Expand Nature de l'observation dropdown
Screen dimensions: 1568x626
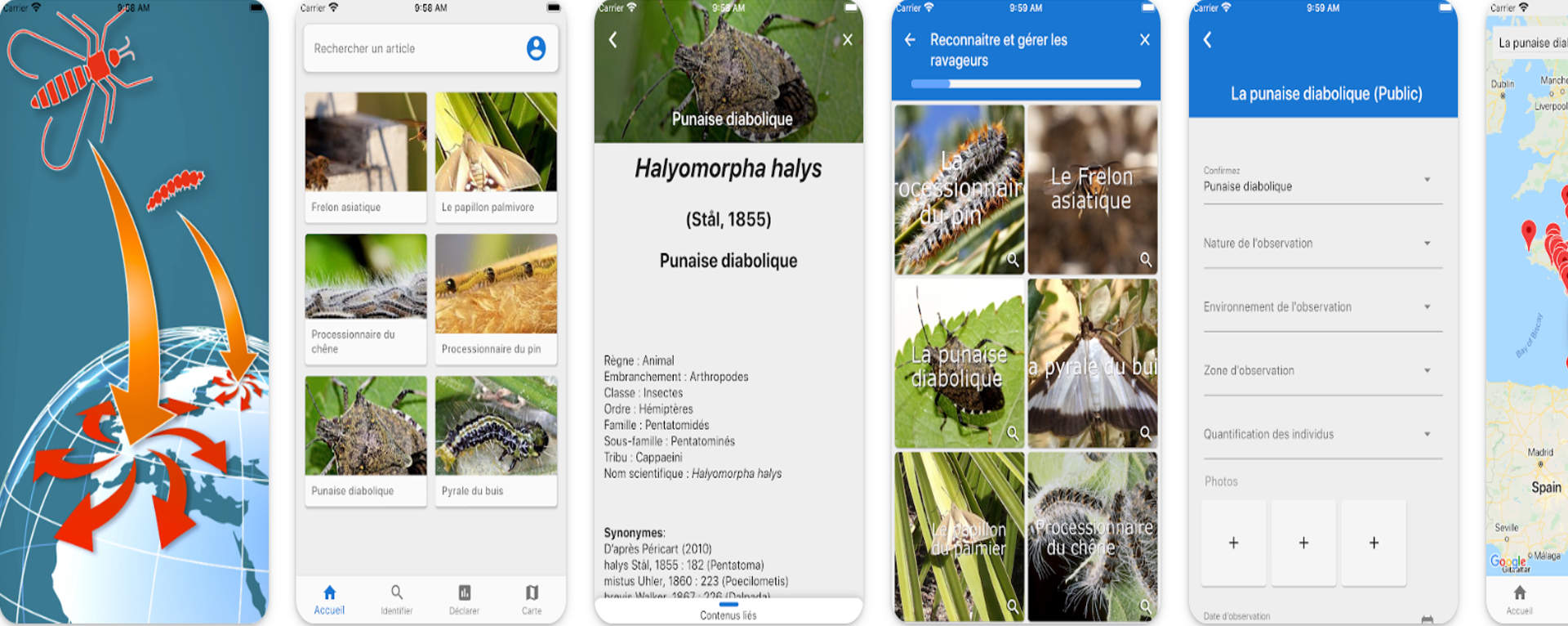click(x=1322, y=244)
